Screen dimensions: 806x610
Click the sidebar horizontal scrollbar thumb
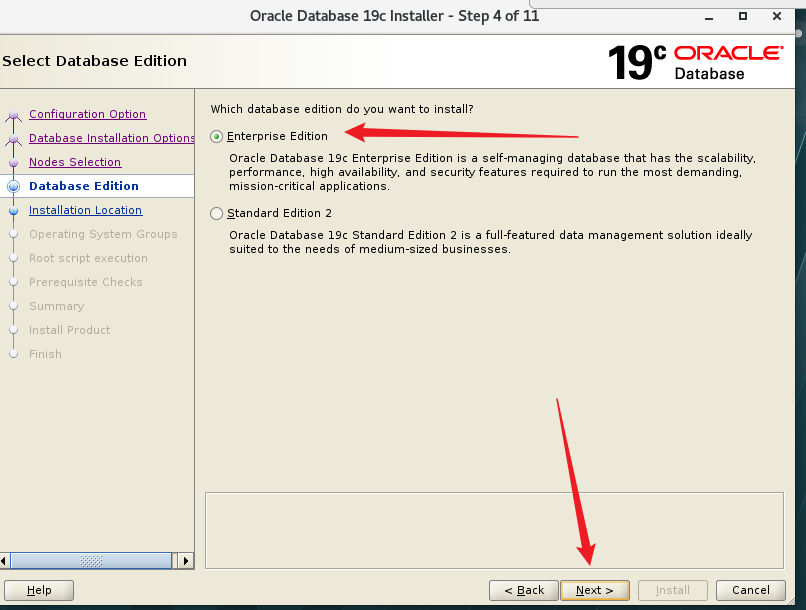pos(91,561)
